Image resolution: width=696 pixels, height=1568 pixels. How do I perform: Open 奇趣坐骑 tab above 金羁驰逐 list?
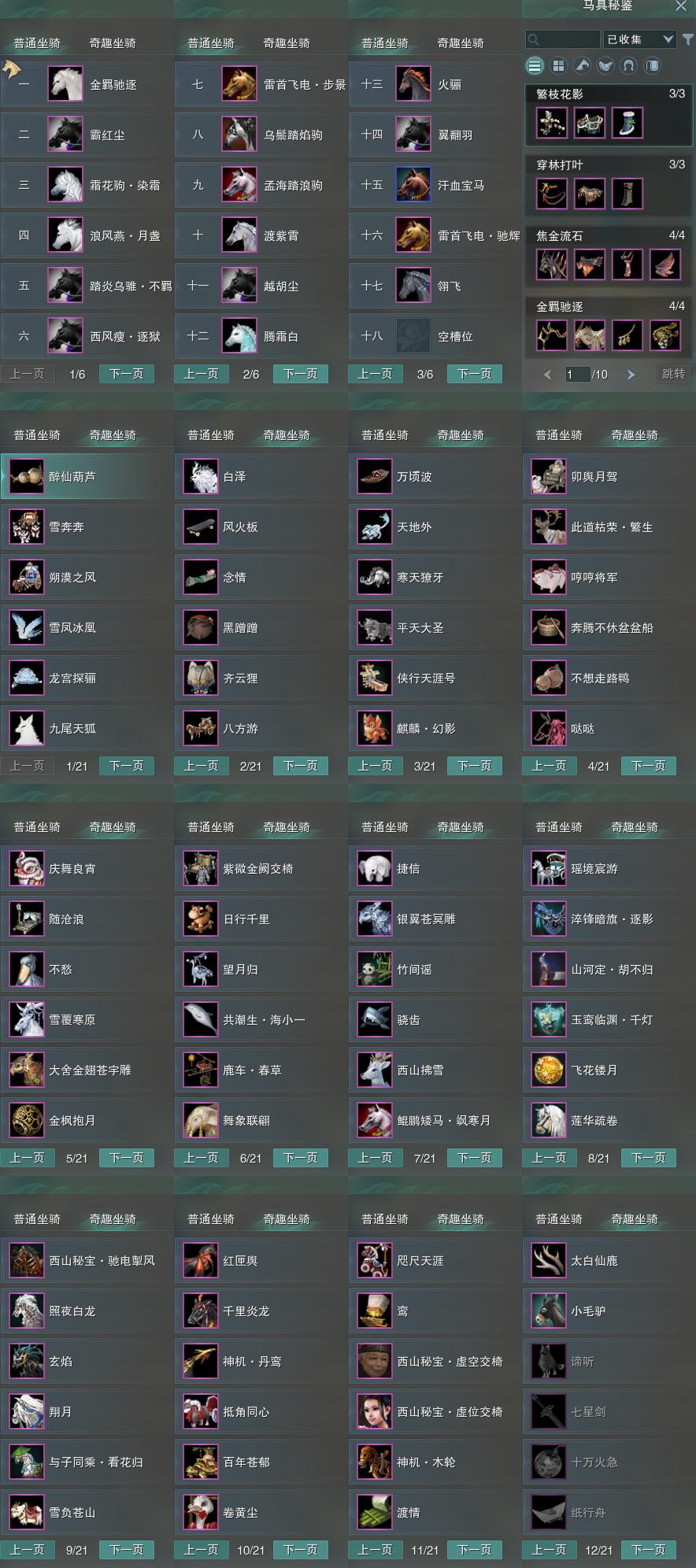click(x=113, y=43)
